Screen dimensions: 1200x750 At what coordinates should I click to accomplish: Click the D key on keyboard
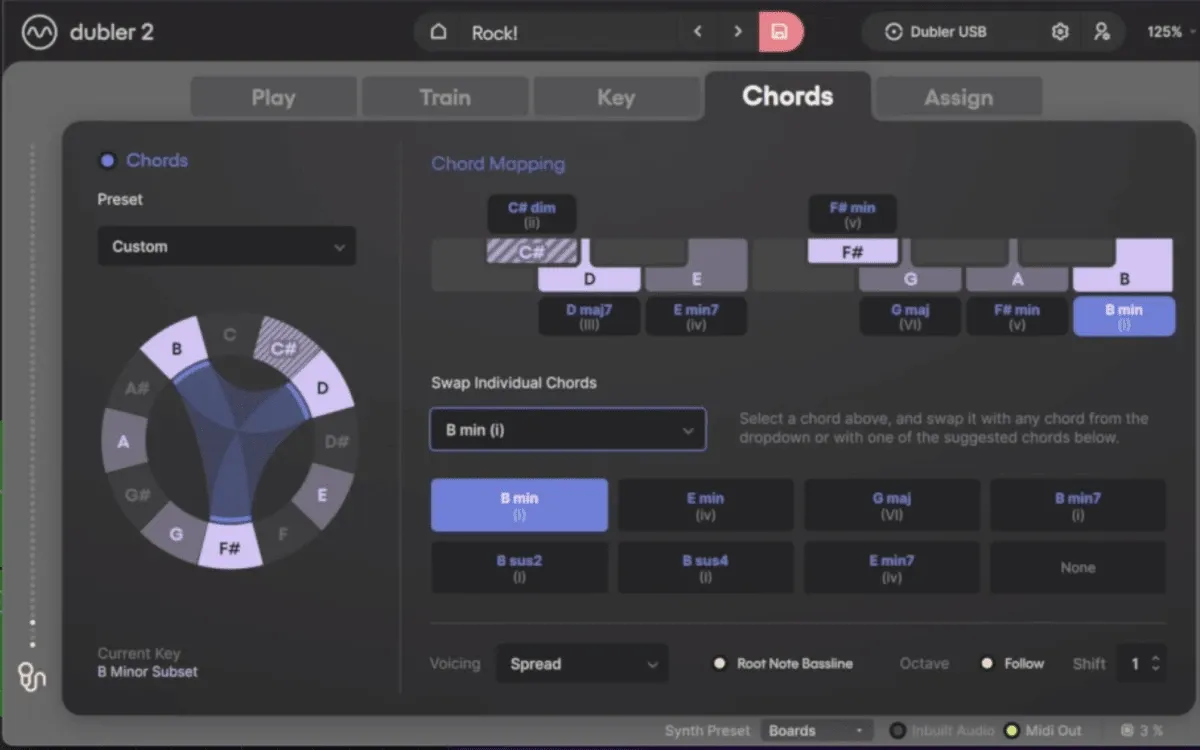tap(589, 279)
